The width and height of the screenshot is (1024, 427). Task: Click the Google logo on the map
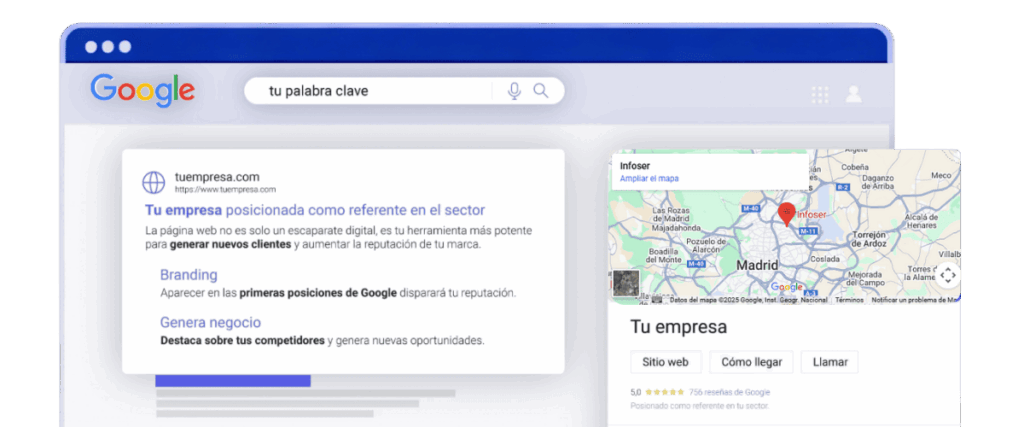click(786, 287)
